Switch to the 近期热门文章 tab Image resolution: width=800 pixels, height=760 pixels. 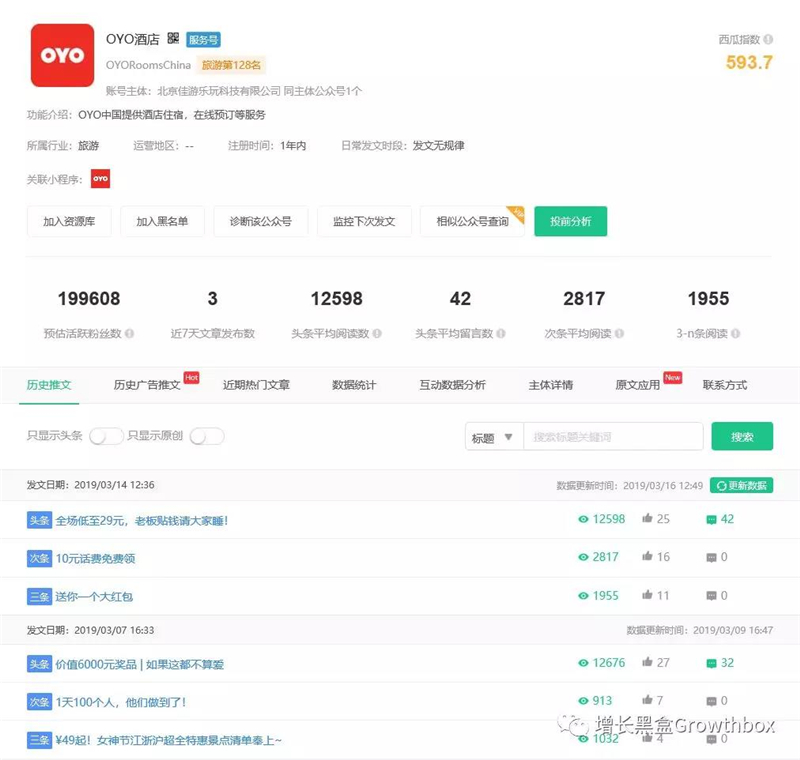[256, 385]
